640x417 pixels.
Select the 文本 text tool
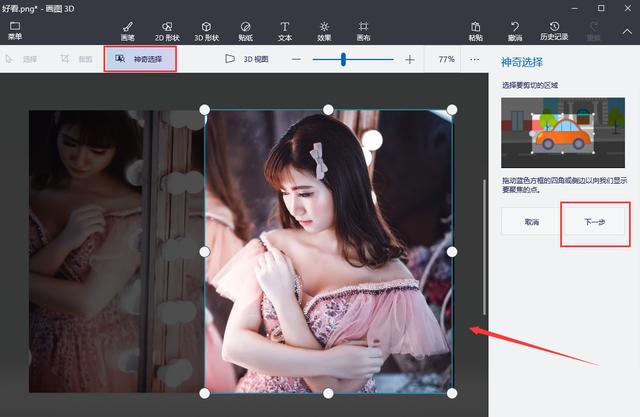point(285,30)
